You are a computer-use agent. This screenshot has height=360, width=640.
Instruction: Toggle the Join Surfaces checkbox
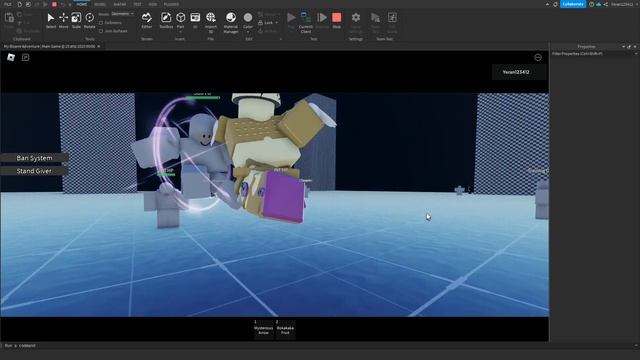(x=101, y=31)
